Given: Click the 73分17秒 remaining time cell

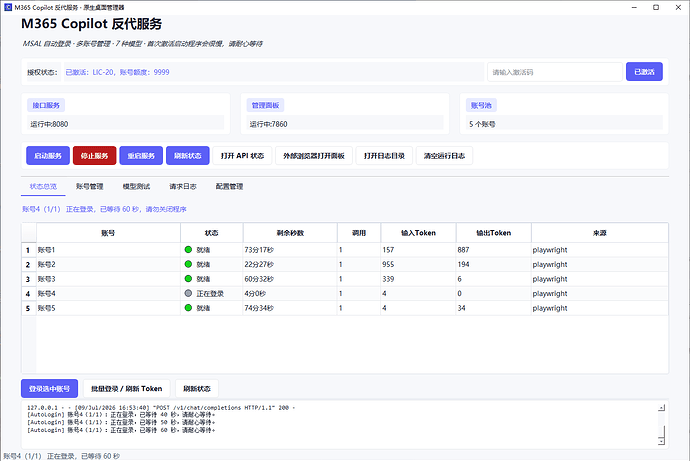Looking at the screenshot, I should 290,250.
